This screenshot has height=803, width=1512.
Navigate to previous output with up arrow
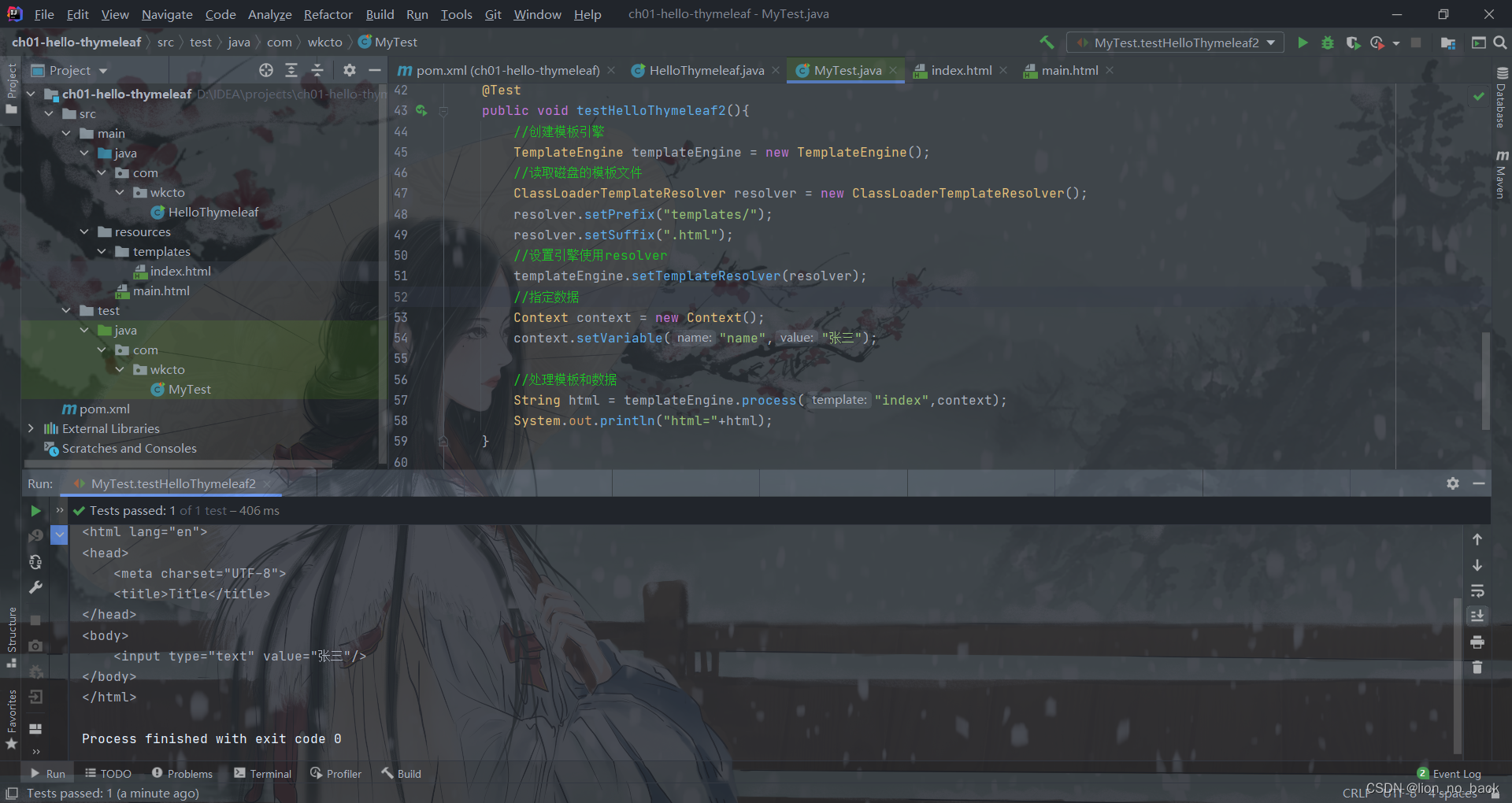(1477, 539)
